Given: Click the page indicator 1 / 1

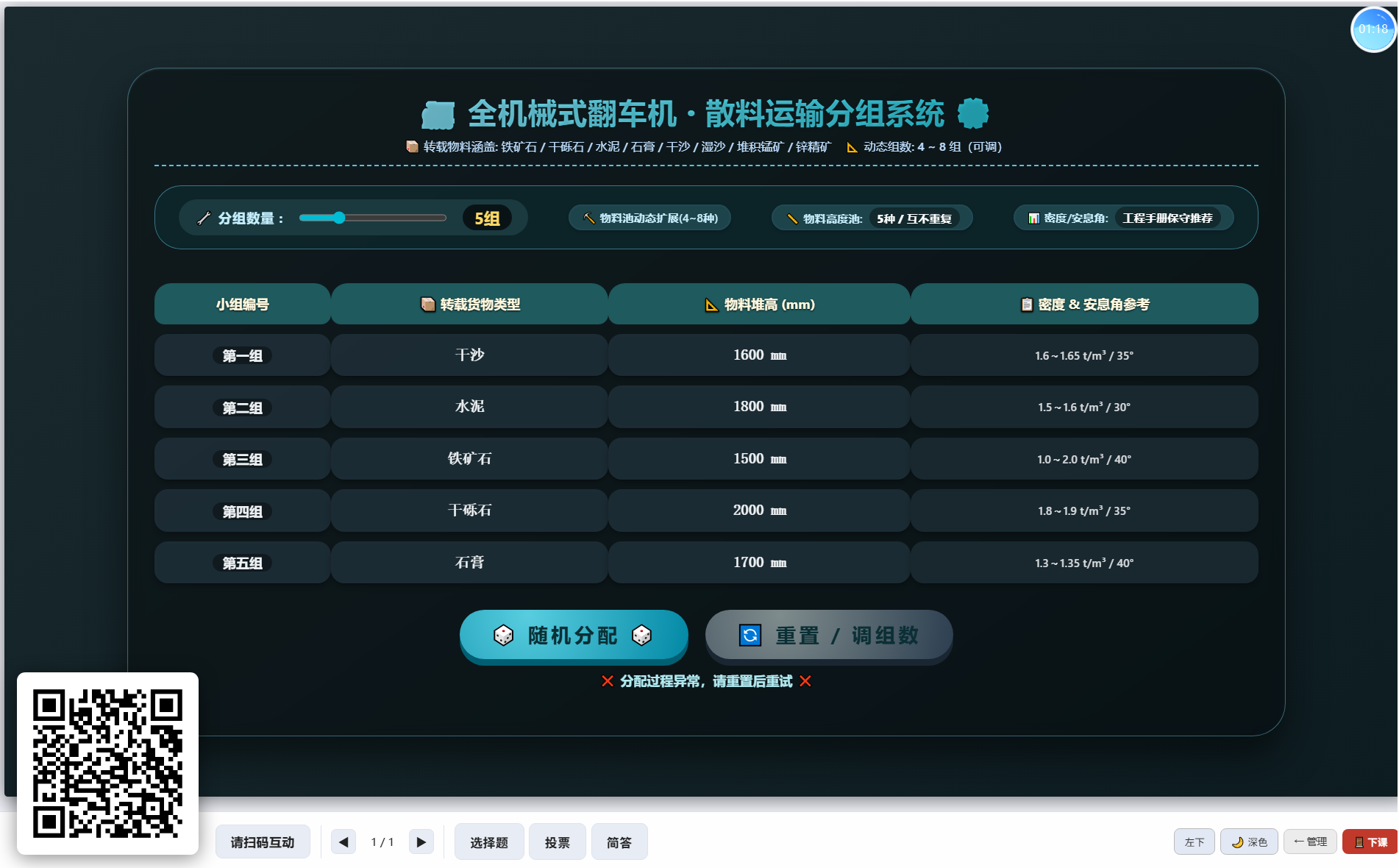Looking at the screenshot, I should click(x=382, y=842).
